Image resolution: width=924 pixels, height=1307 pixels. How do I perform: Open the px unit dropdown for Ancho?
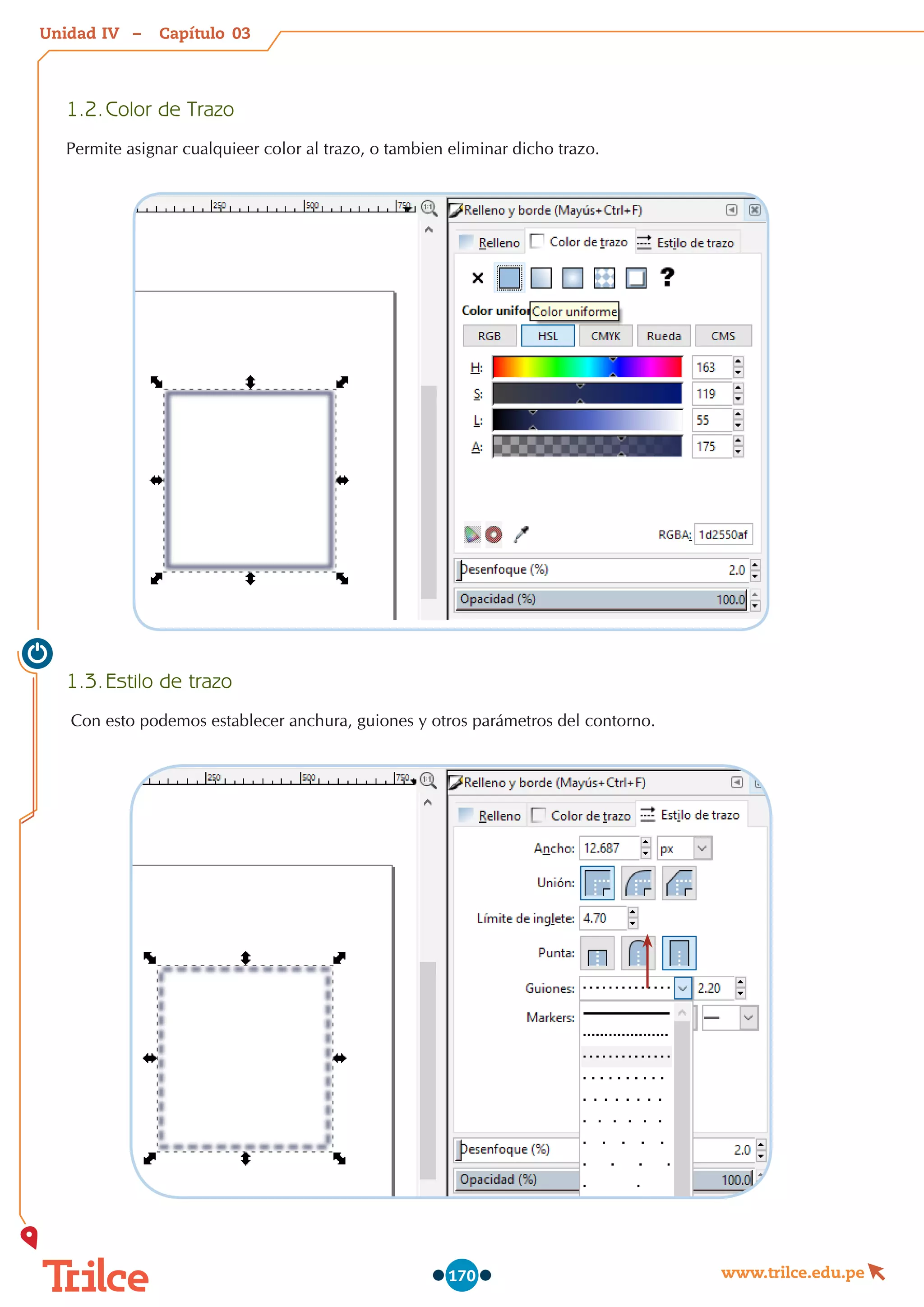pyautogui.click(x=702, y=848)
